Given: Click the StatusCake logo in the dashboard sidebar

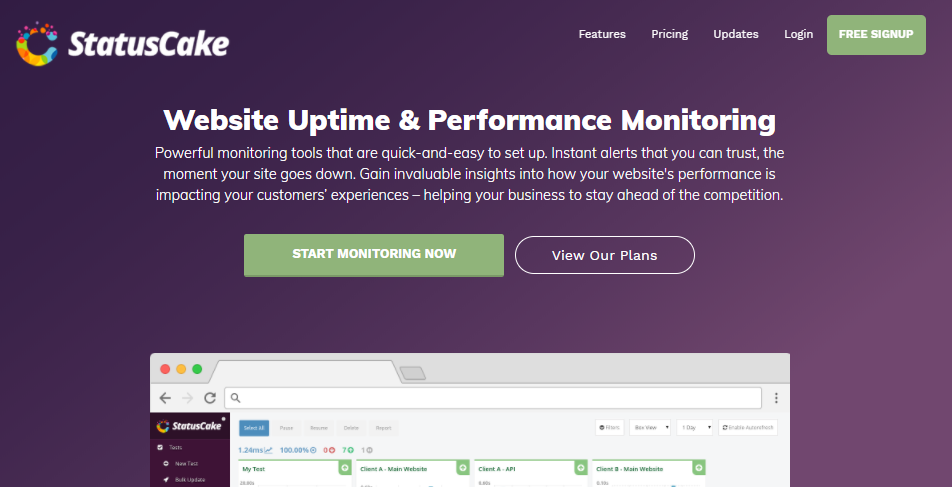Looking at the screenshot, I should coord(189,426).
